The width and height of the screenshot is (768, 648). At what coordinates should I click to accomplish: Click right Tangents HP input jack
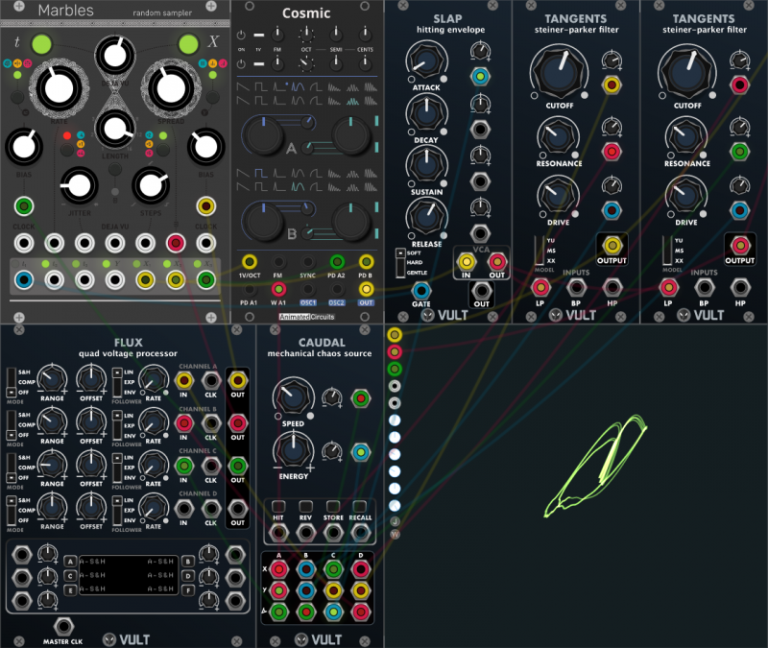click(740, 288)
